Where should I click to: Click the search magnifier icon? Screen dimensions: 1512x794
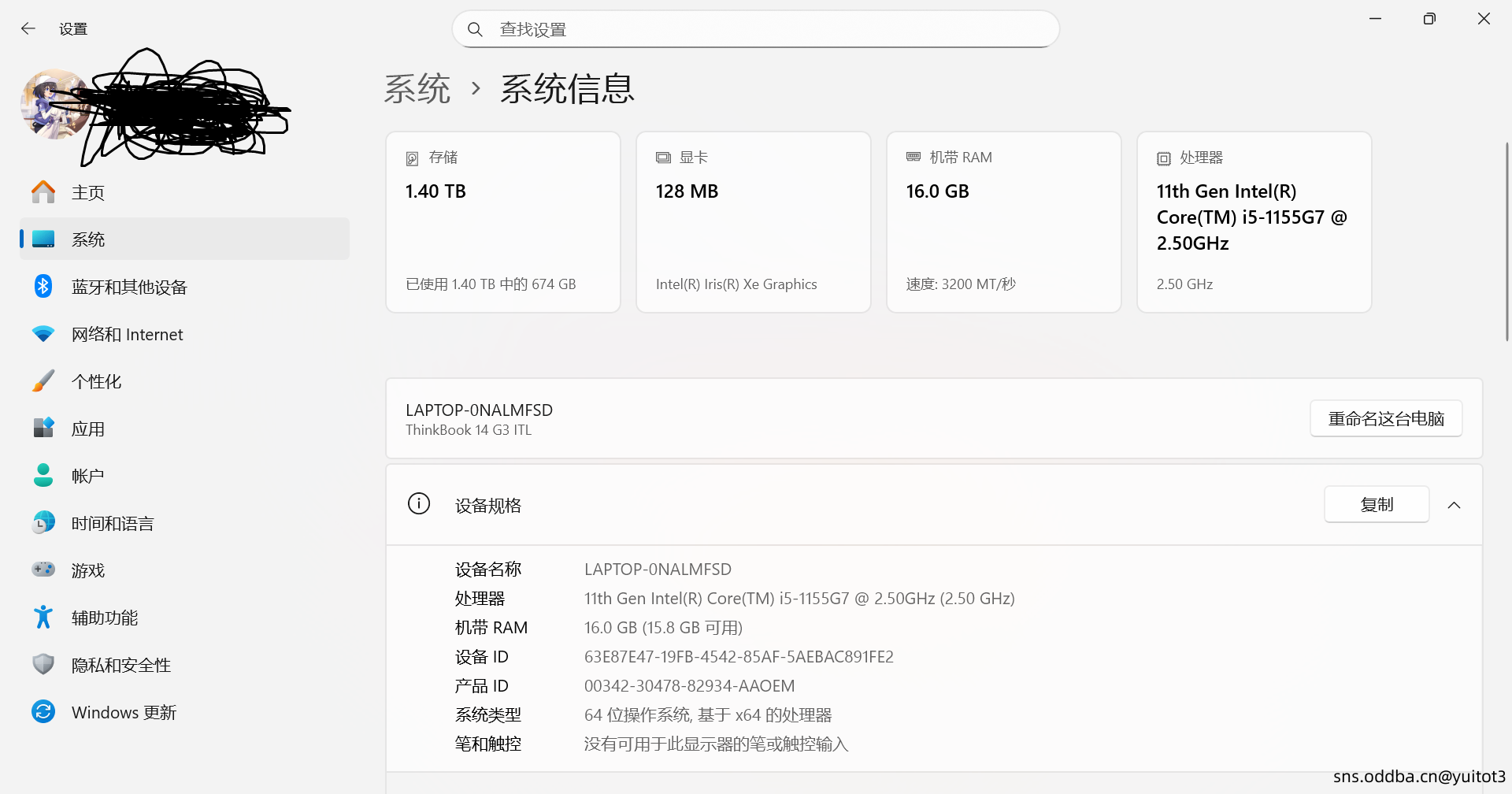(475, 29)
